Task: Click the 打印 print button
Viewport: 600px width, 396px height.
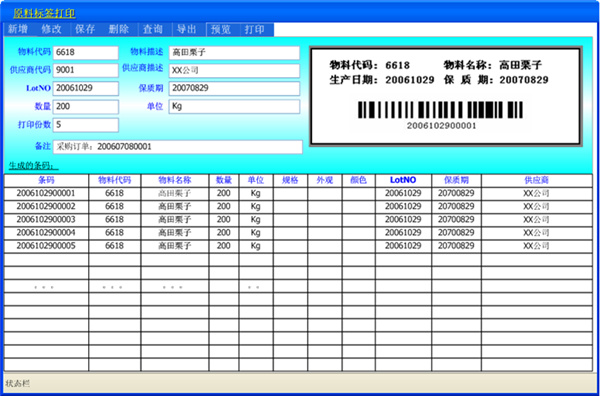Action: pyautogui.click(x=257, y=29)
